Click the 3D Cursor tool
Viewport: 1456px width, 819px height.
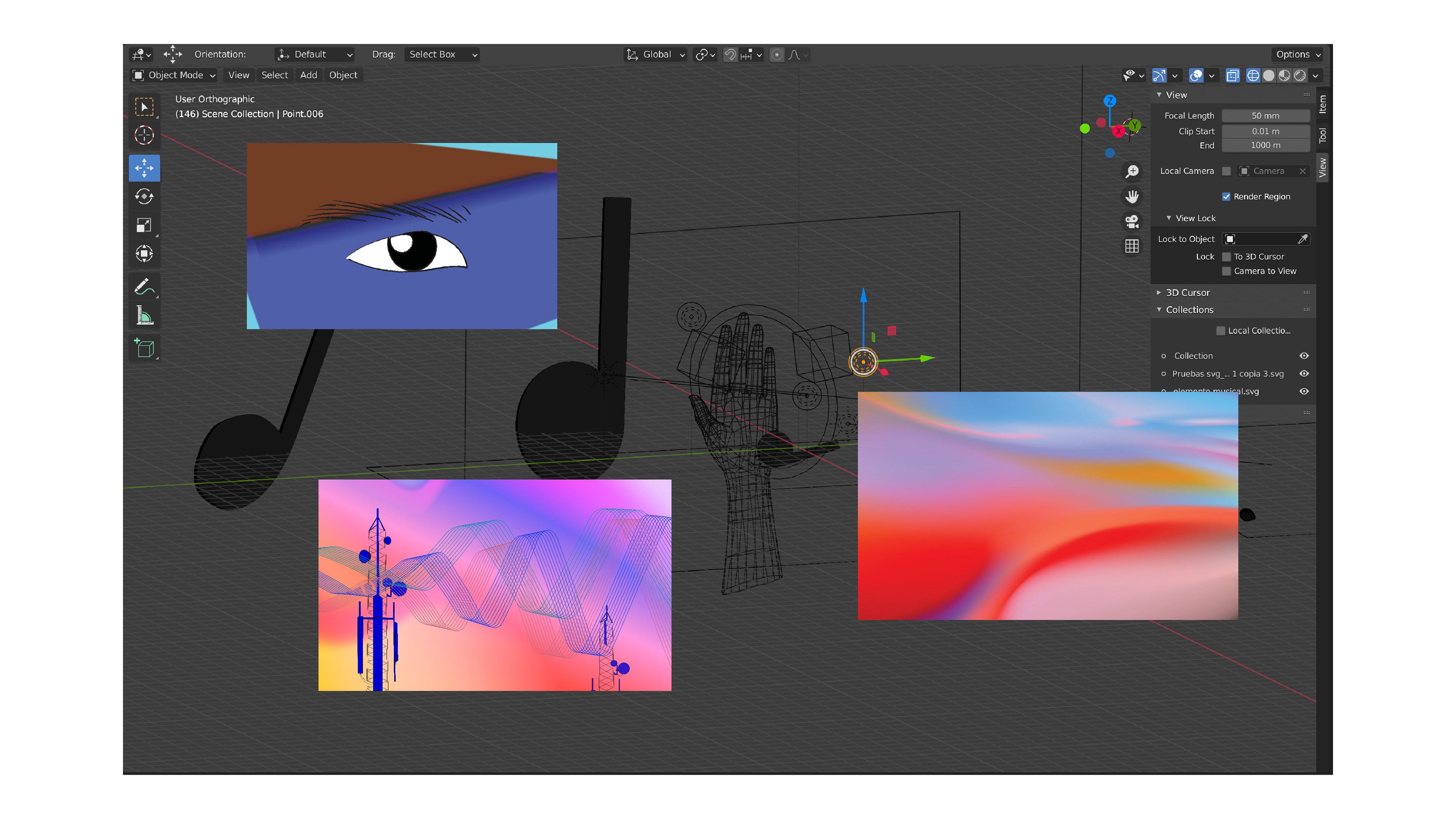point(144,135)
